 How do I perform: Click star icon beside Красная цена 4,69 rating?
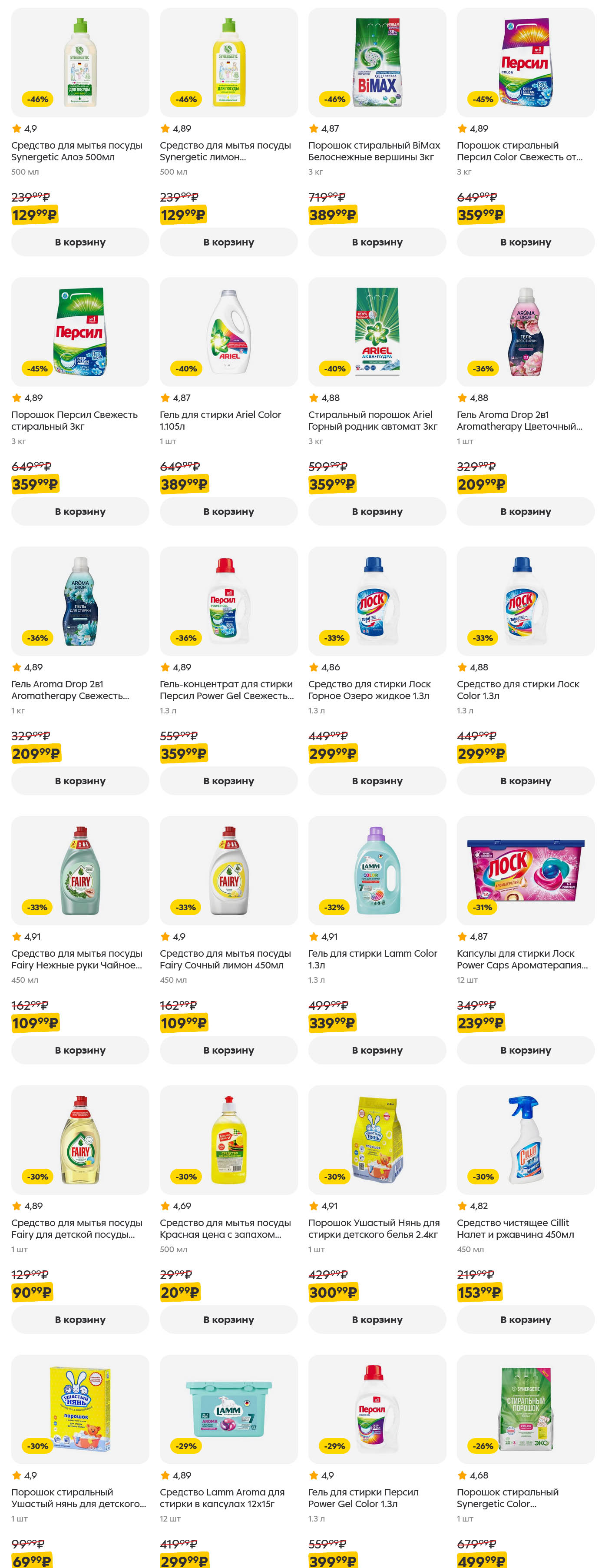tap(165, 1206)
